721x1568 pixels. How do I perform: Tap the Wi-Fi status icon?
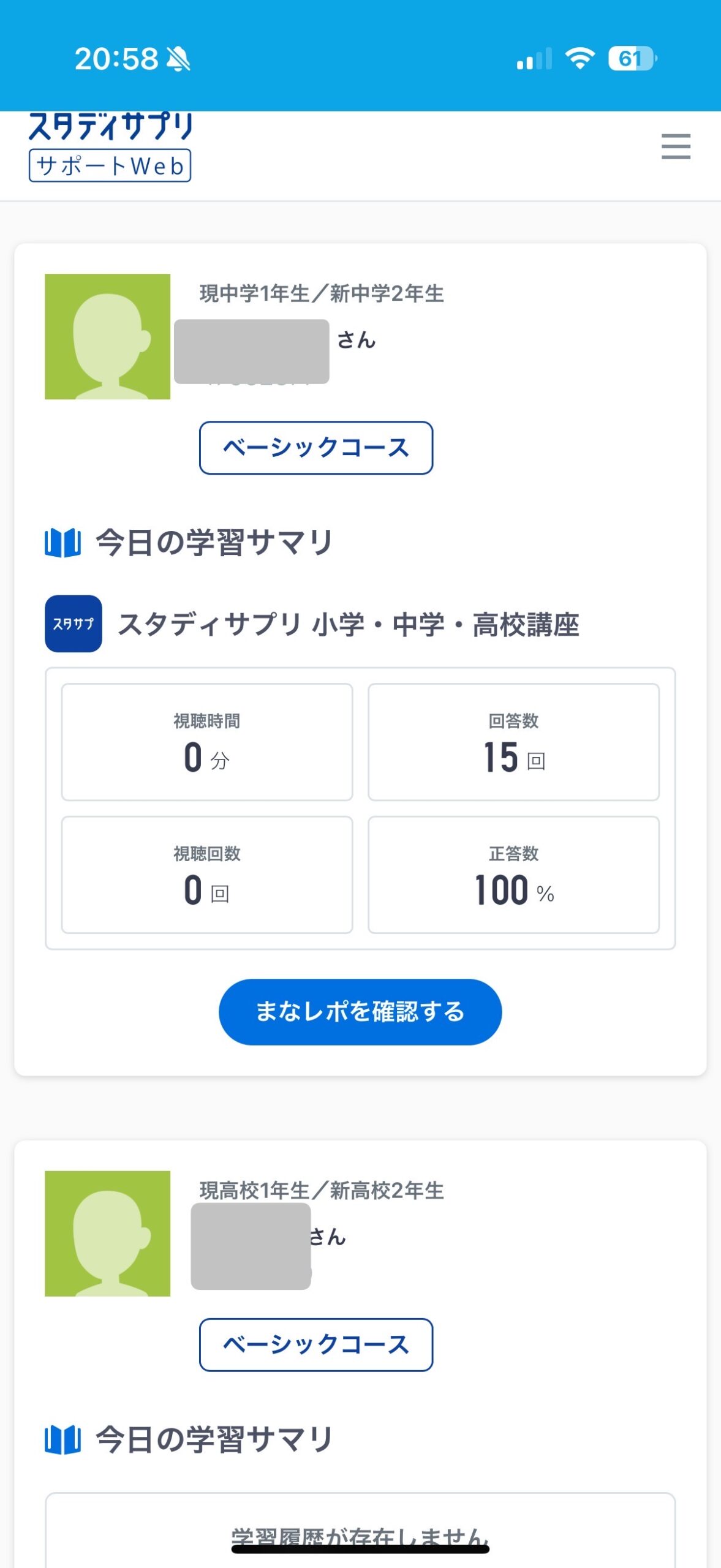point(579,59)
